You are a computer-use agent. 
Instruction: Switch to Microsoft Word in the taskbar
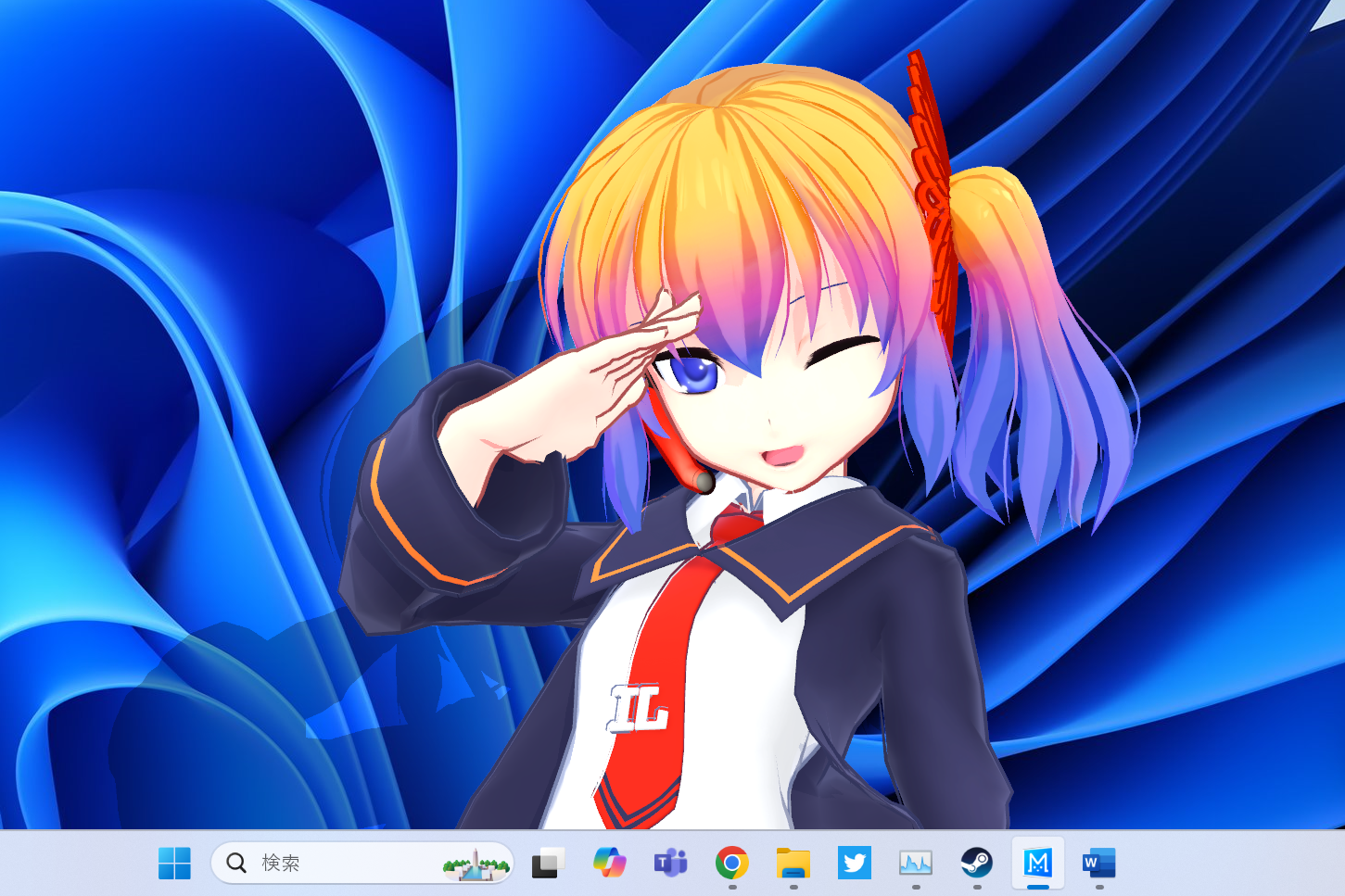[1098, 863]
